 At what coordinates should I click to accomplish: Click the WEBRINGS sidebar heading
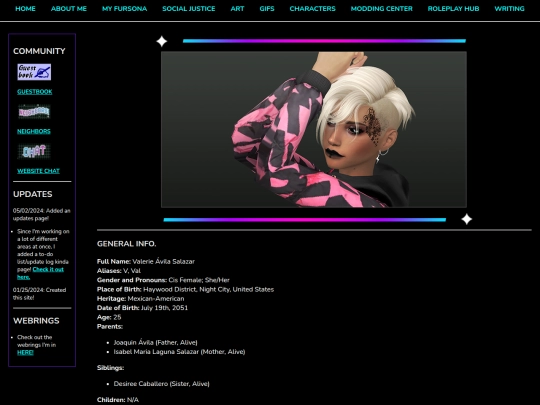(36, 321)
